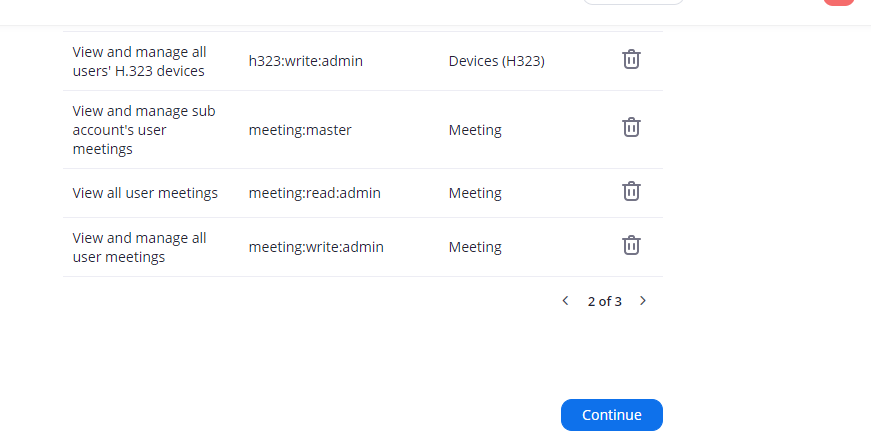Viewport: 871px width, 447px height.
Task: Delete the meeting:master scope
Action: point(631,128)
